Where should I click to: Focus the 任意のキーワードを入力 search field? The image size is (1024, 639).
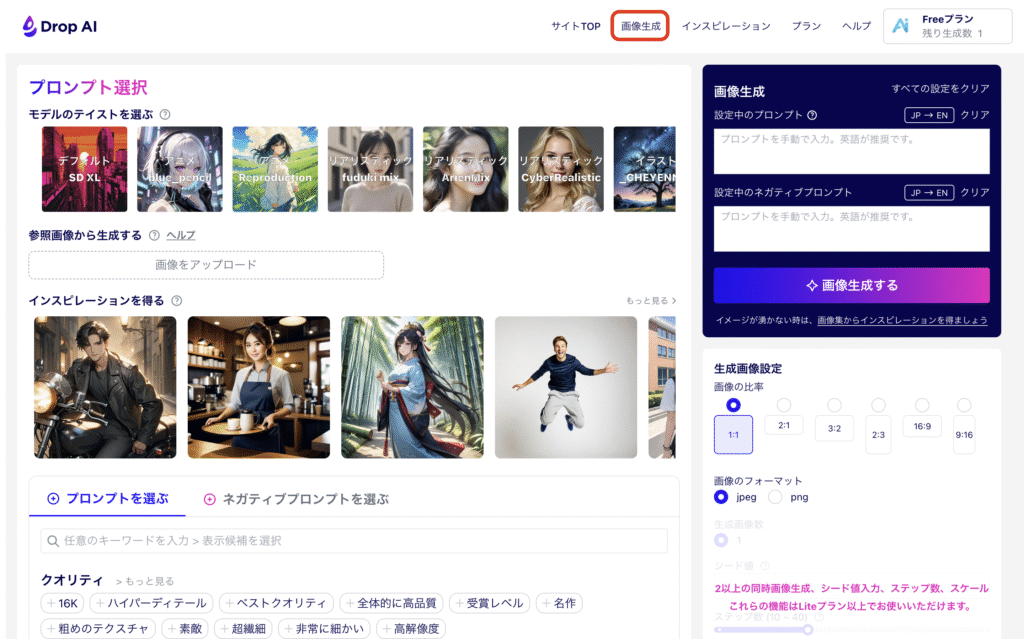pyautogui.click(x=354, y=541)
